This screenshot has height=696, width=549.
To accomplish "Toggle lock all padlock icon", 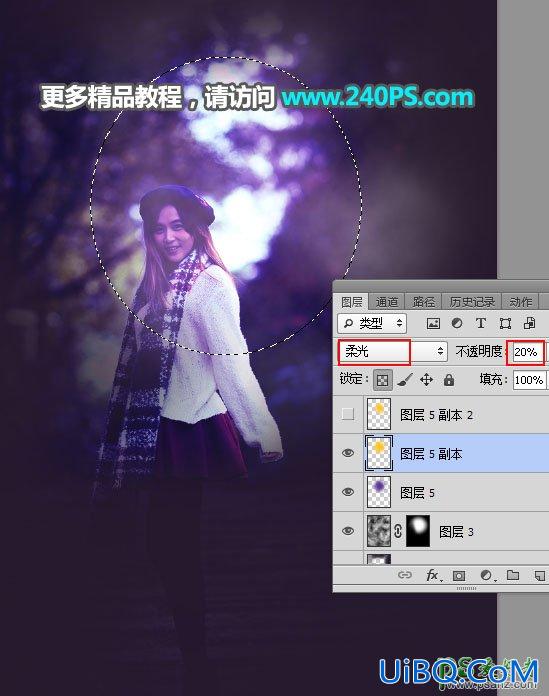I will pos(449,380).
